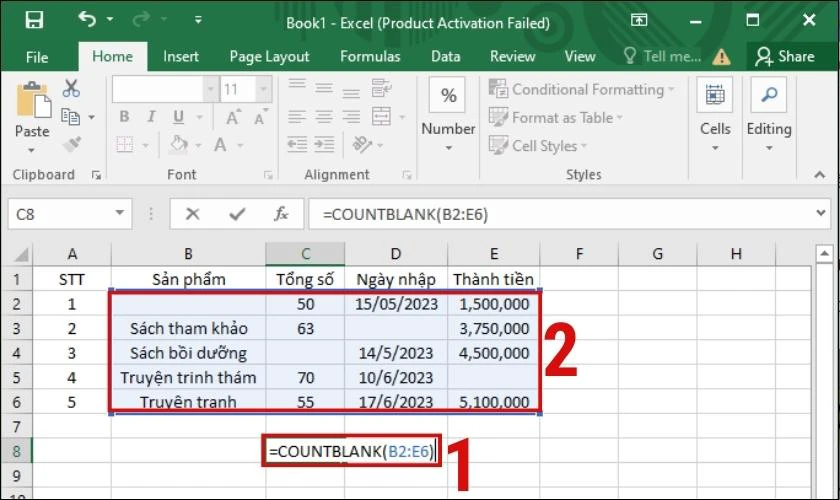Open Conditional Formatting menu
The width and height of the screenshot is (840, 500).
pos(582,89)
